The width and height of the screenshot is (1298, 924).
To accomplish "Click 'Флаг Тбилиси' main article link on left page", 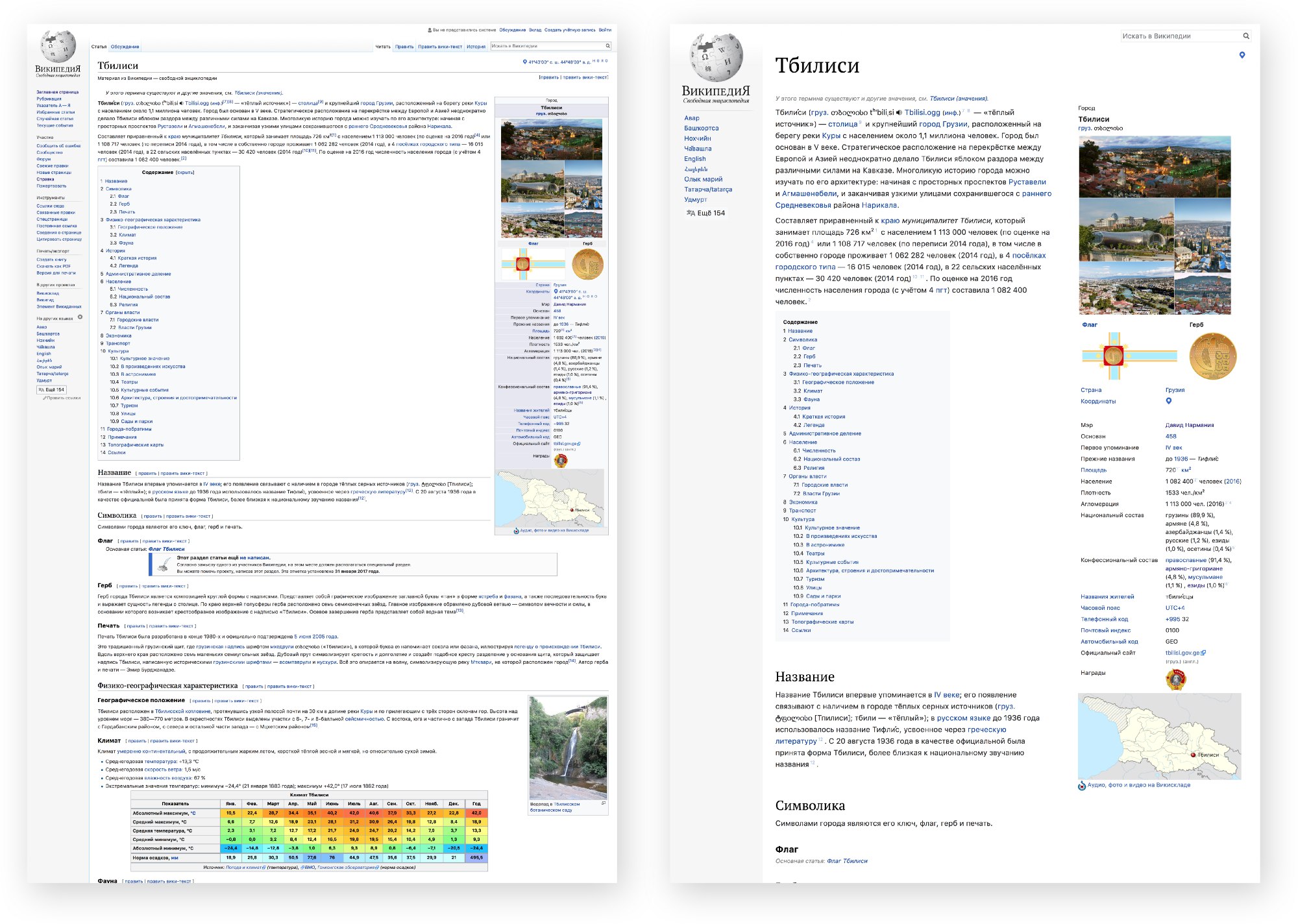I will [x=167, y=549].
